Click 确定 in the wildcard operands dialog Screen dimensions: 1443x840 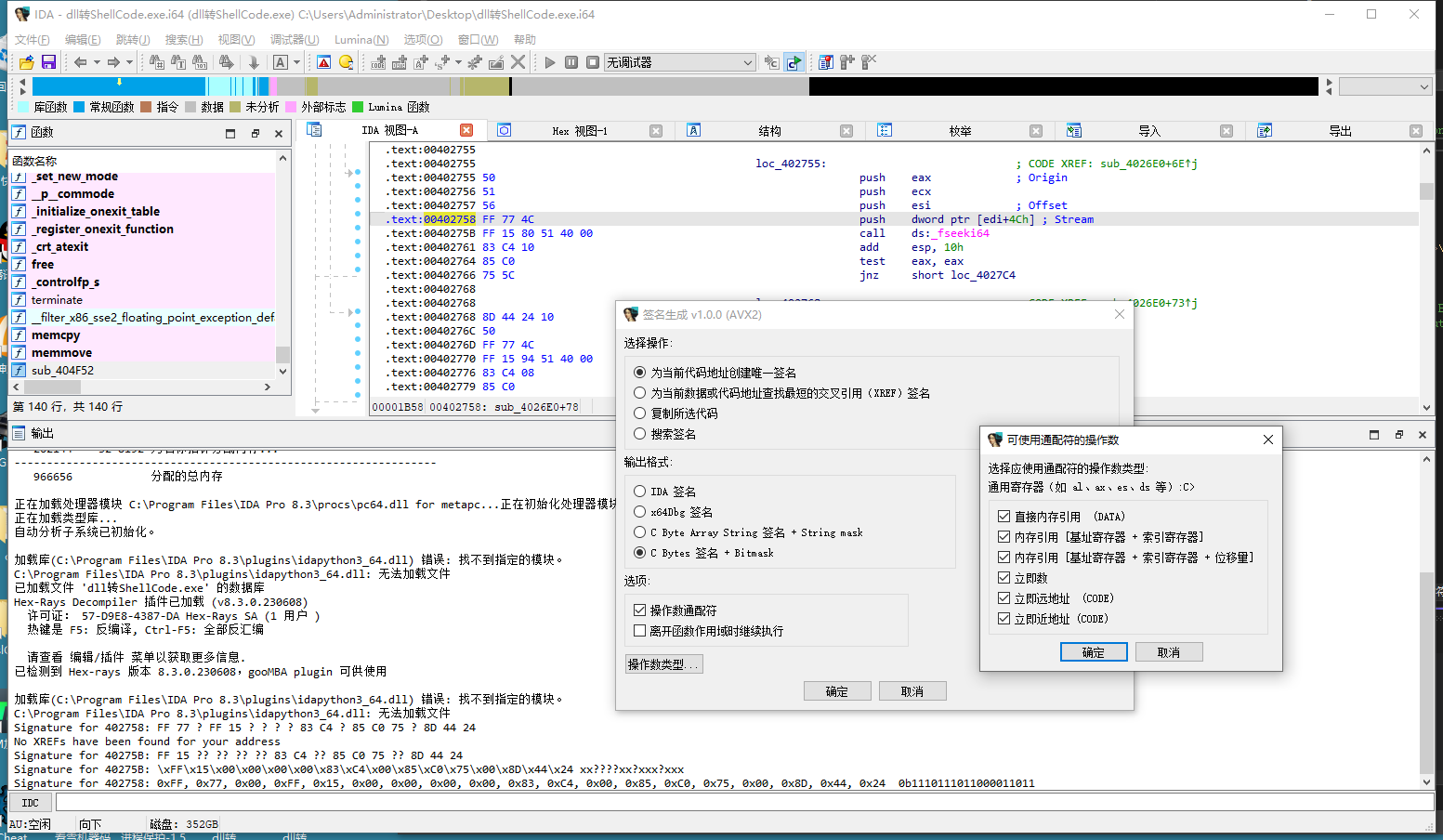(x=1094, y=651)
